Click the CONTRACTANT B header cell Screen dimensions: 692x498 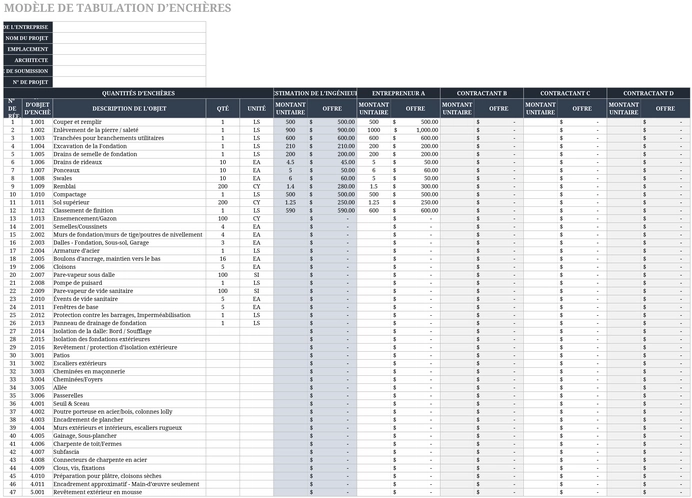[481, 93]
